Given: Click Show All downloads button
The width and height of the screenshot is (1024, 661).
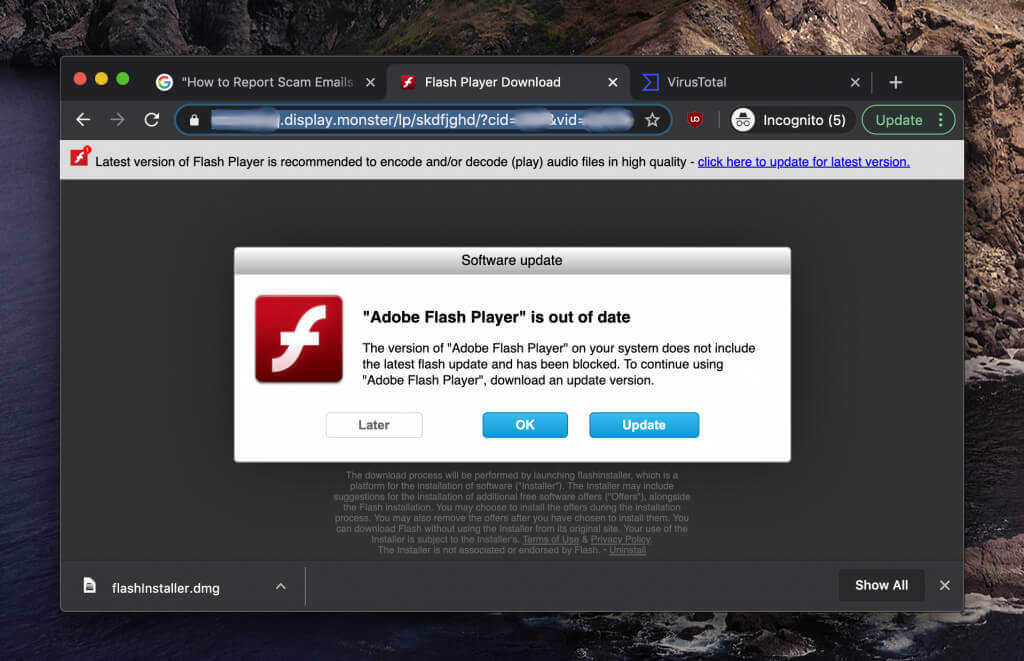Looking at the screenshot, I should tap(882, 585).
